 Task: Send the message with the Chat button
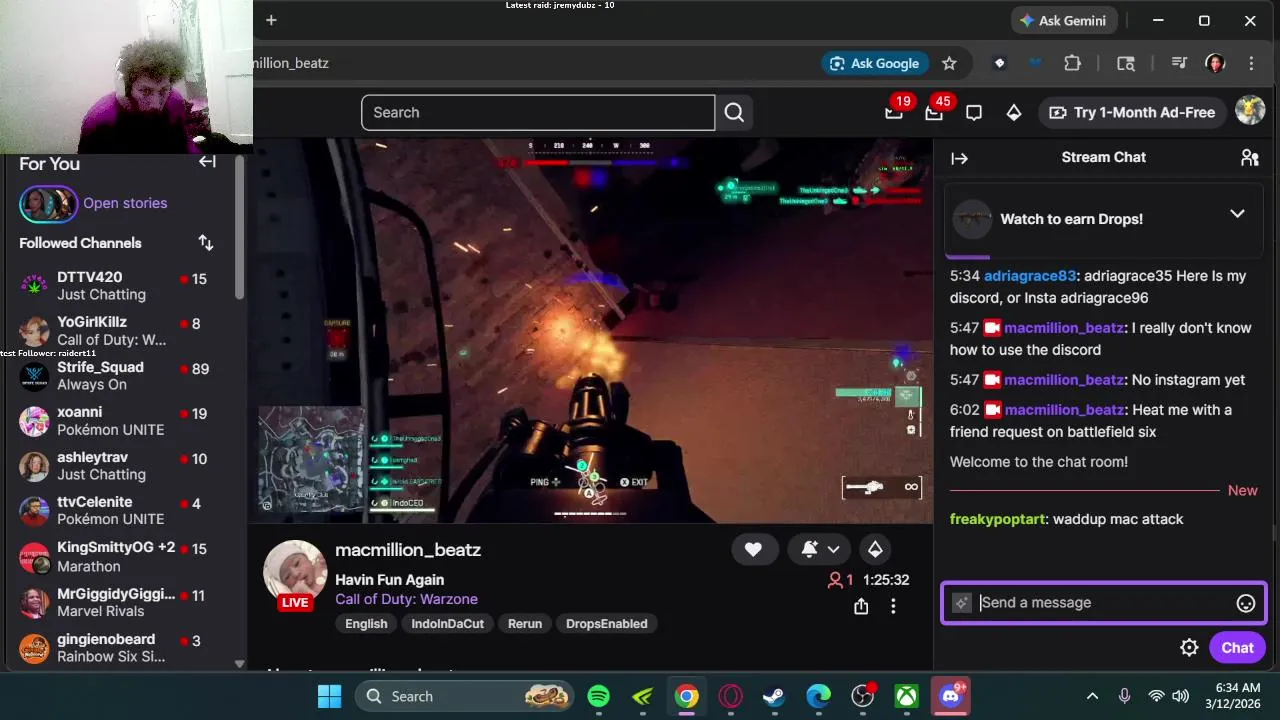tap(1237, 648)
